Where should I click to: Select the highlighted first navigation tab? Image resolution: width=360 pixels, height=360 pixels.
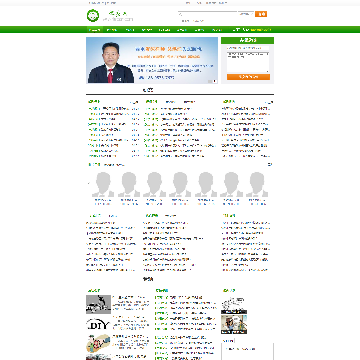click(x=95, y=30)
